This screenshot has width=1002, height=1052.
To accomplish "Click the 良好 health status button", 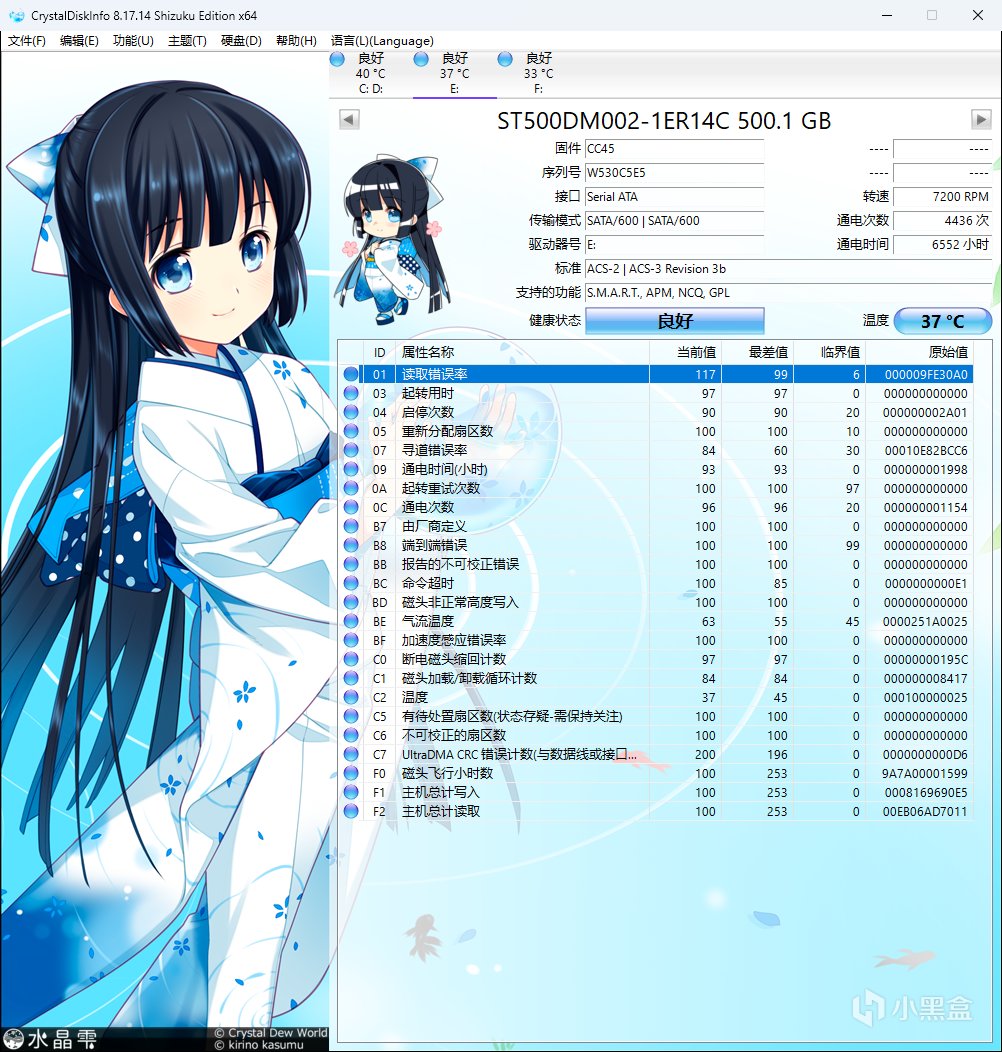I will [x=674, y=321].
